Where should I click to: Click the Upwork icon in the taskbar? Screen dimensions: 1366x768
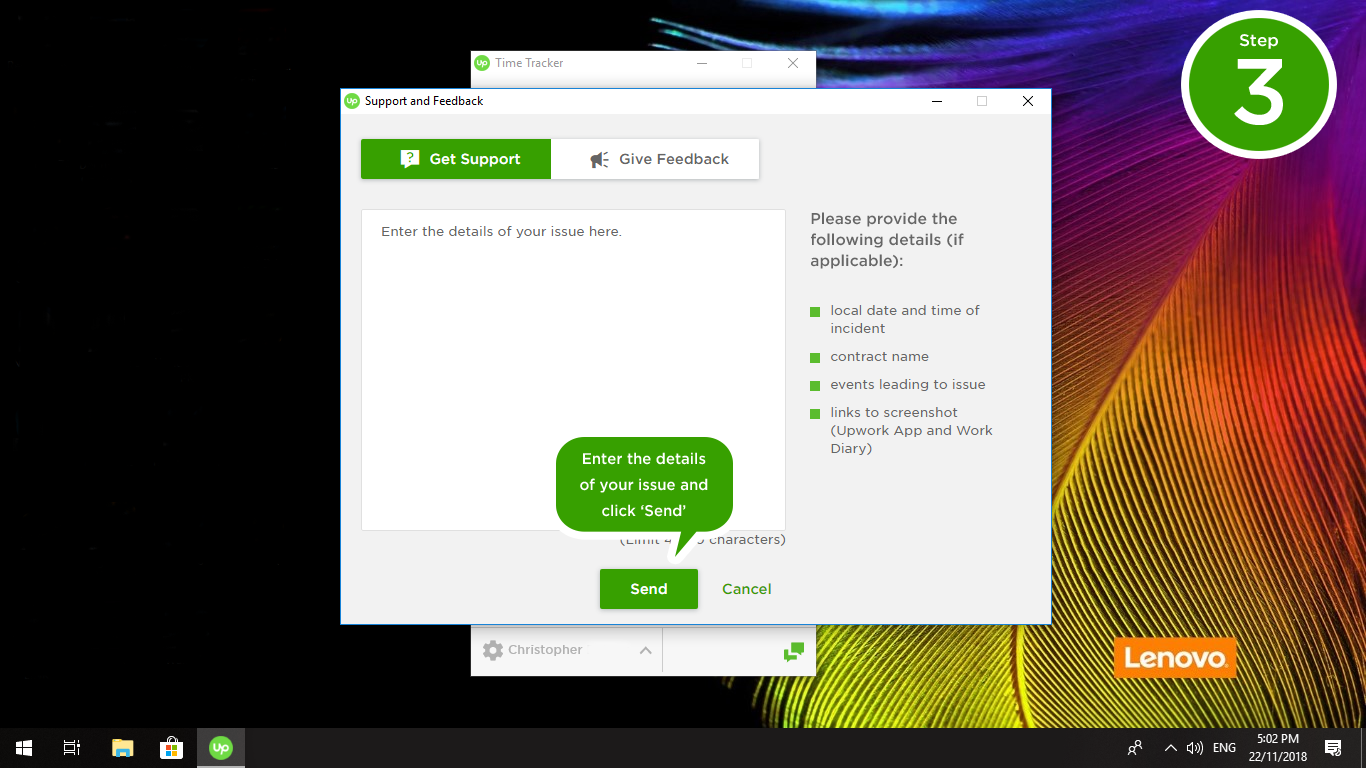click(221, 747)
